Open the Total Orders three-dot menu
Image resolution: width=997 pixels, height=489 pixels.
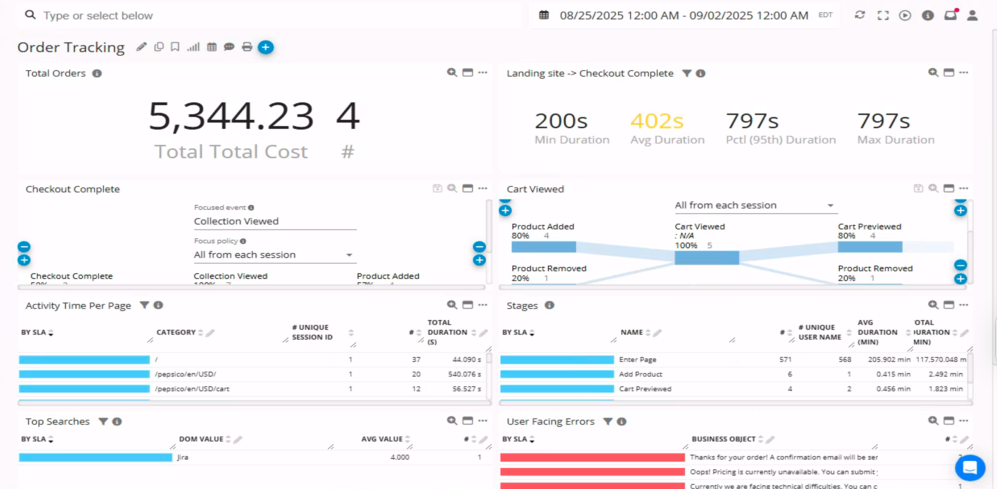coord(483,73)
